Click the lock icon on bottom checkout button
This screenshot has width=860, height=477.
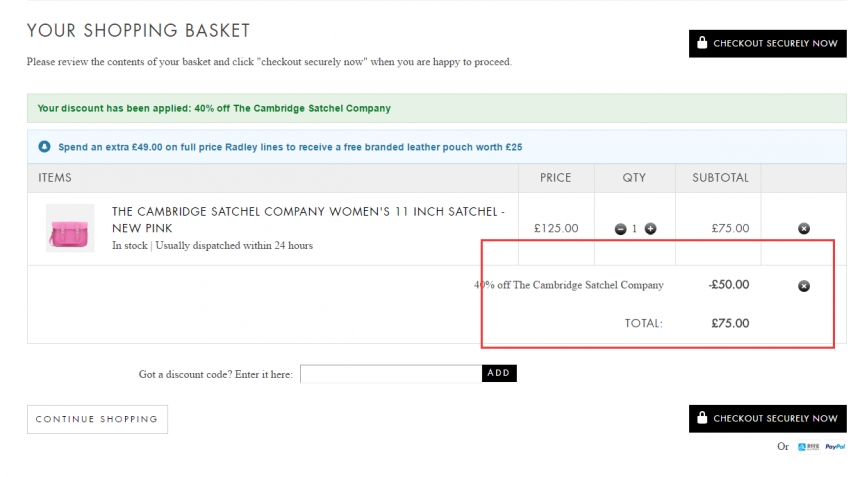[x=701, y=418]
